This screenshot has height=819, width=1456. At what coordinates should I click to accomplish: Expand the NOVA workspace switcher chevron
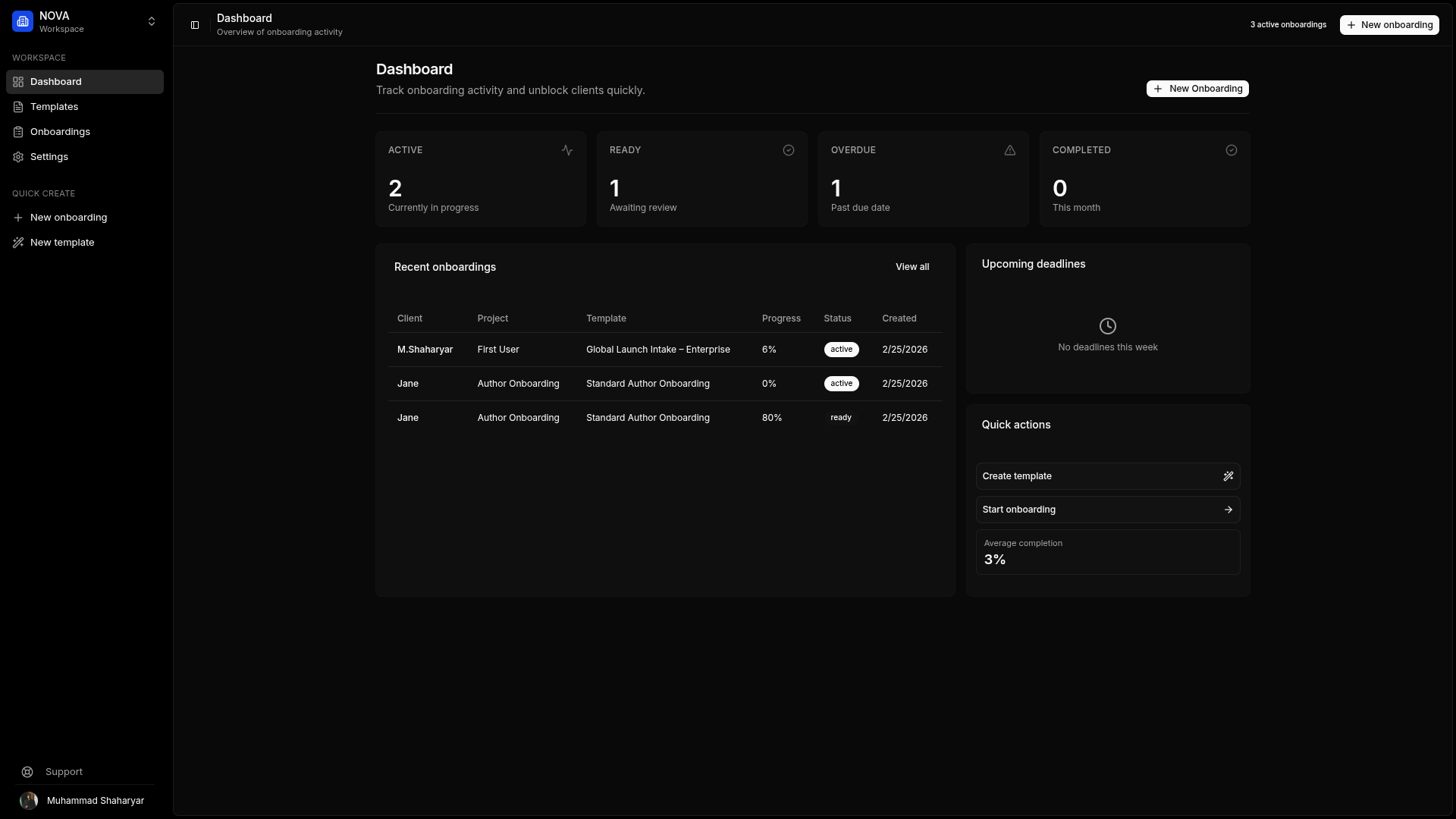(x=152, y=21)
